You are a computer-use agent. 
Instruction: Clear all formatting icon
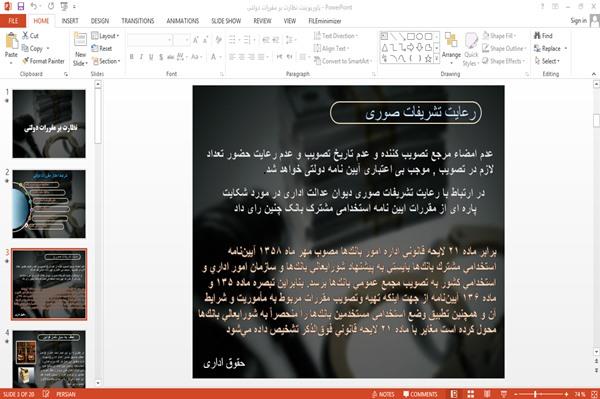coord(218,40)
